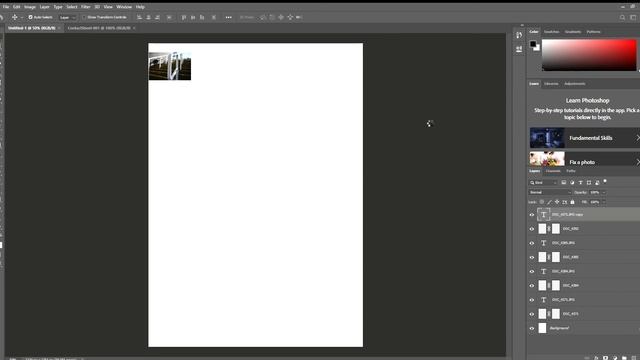
Task: Click the white background color swatch
Action: 538,48
